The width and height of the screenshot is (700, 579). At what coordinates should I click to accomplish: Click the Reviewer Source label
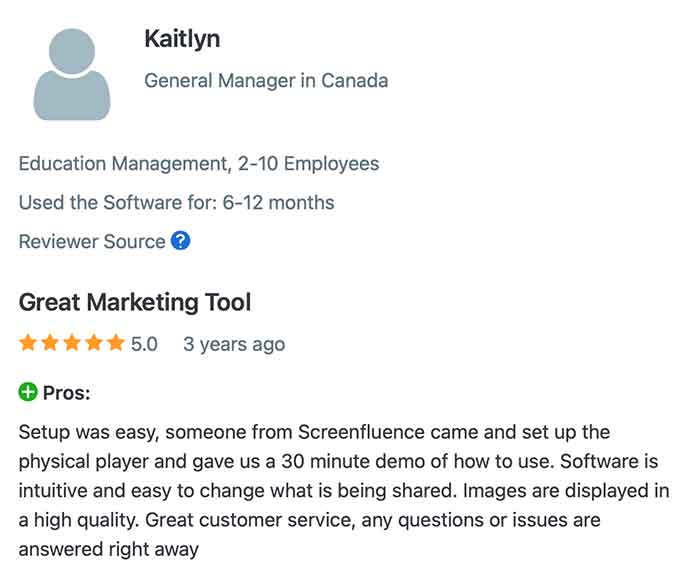click(x=92, y=241)
